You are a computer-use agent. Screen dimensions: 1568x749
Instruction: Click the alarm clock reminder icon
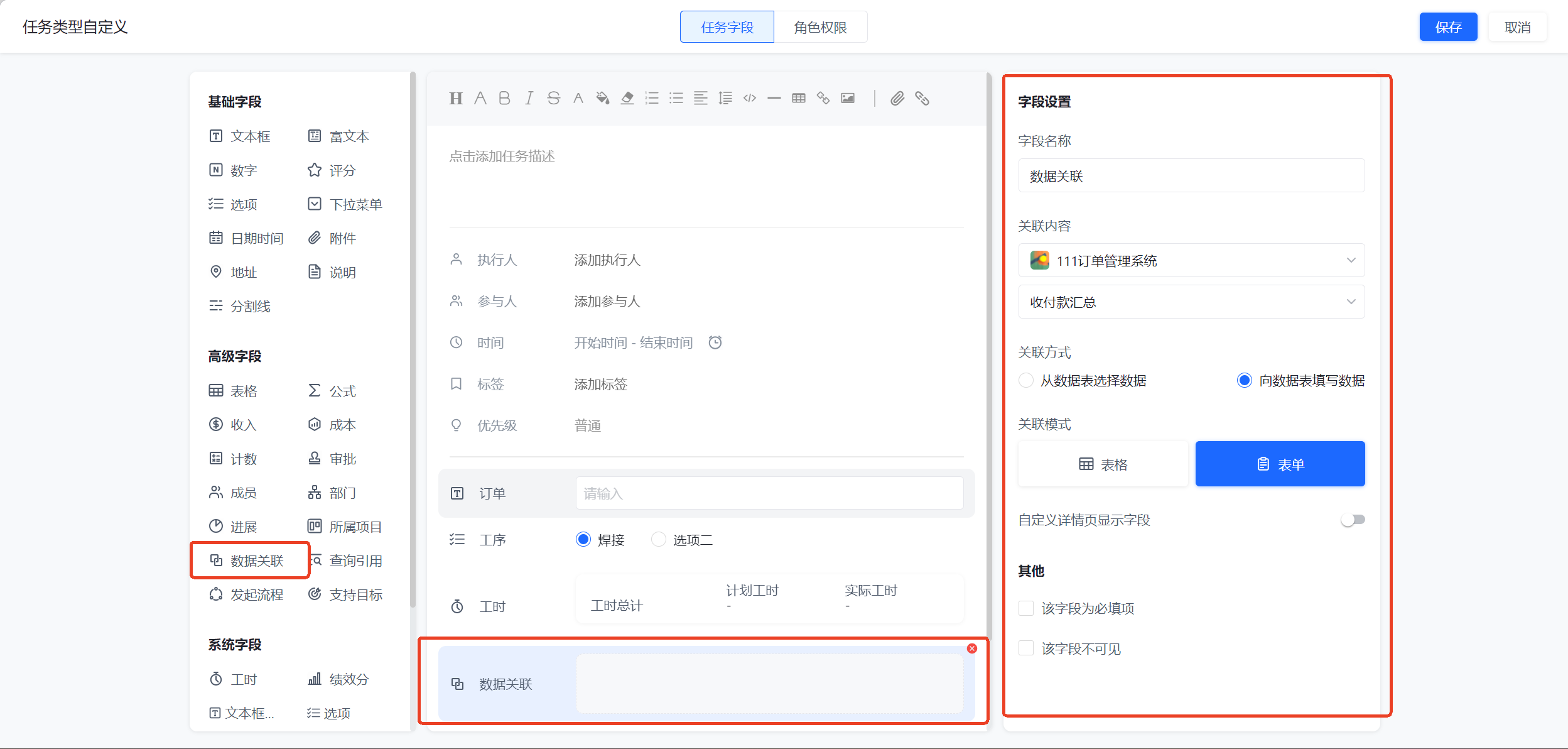715,342
